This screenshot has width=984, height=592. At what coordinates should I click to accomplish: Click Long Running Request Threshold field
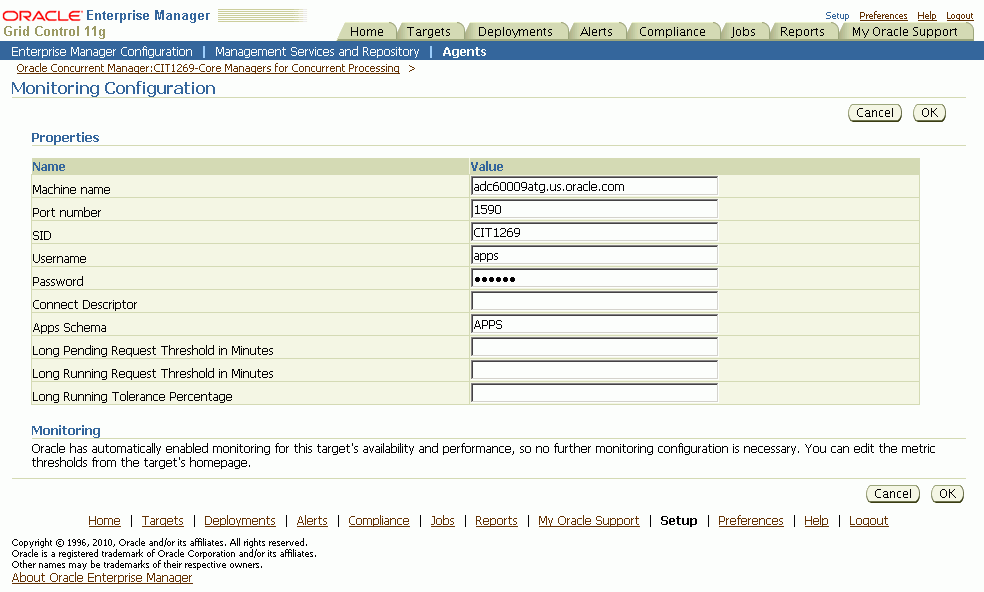[x=594, y=370]
